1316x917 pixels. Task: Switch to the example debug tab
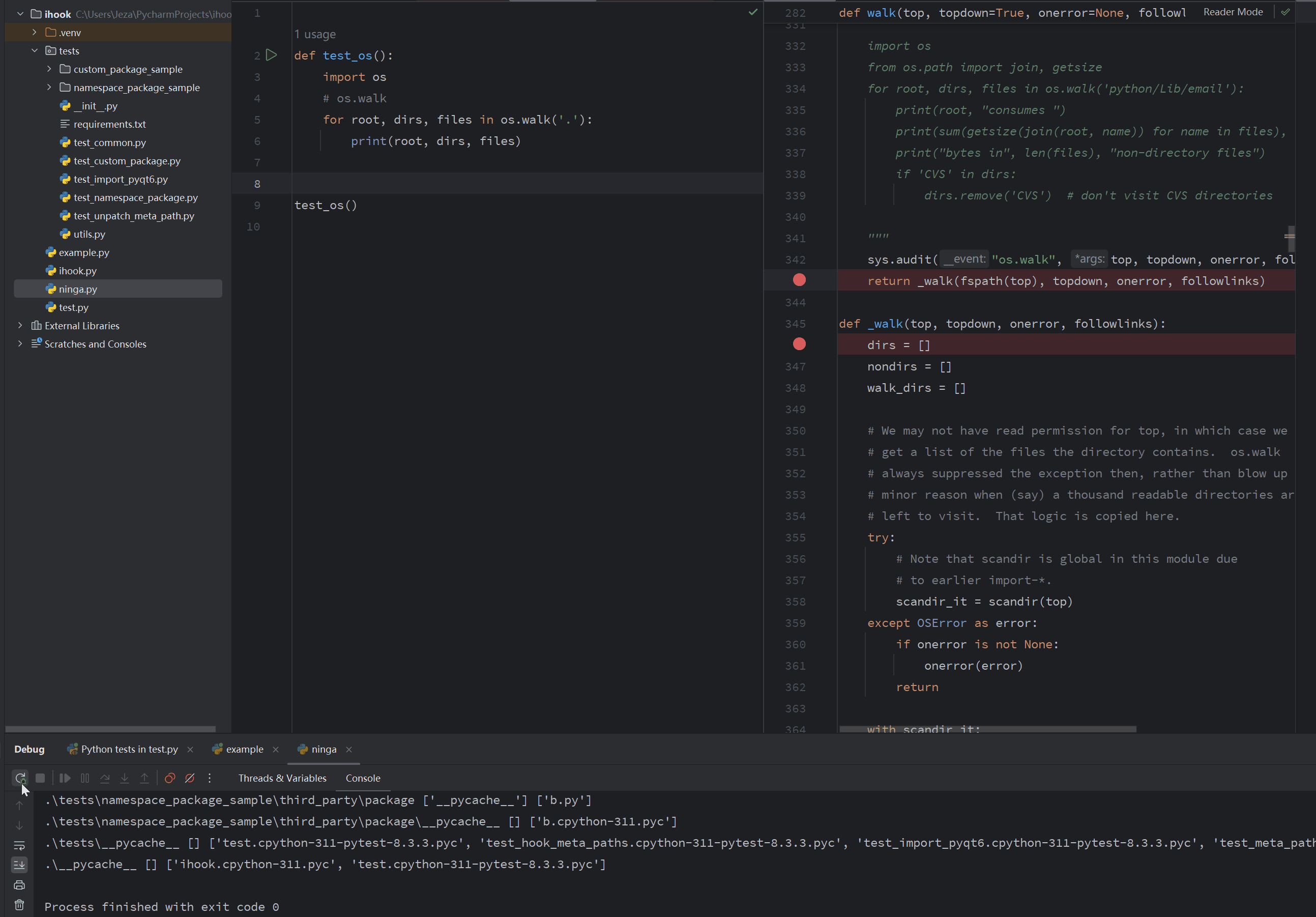[x=244, y=749]
